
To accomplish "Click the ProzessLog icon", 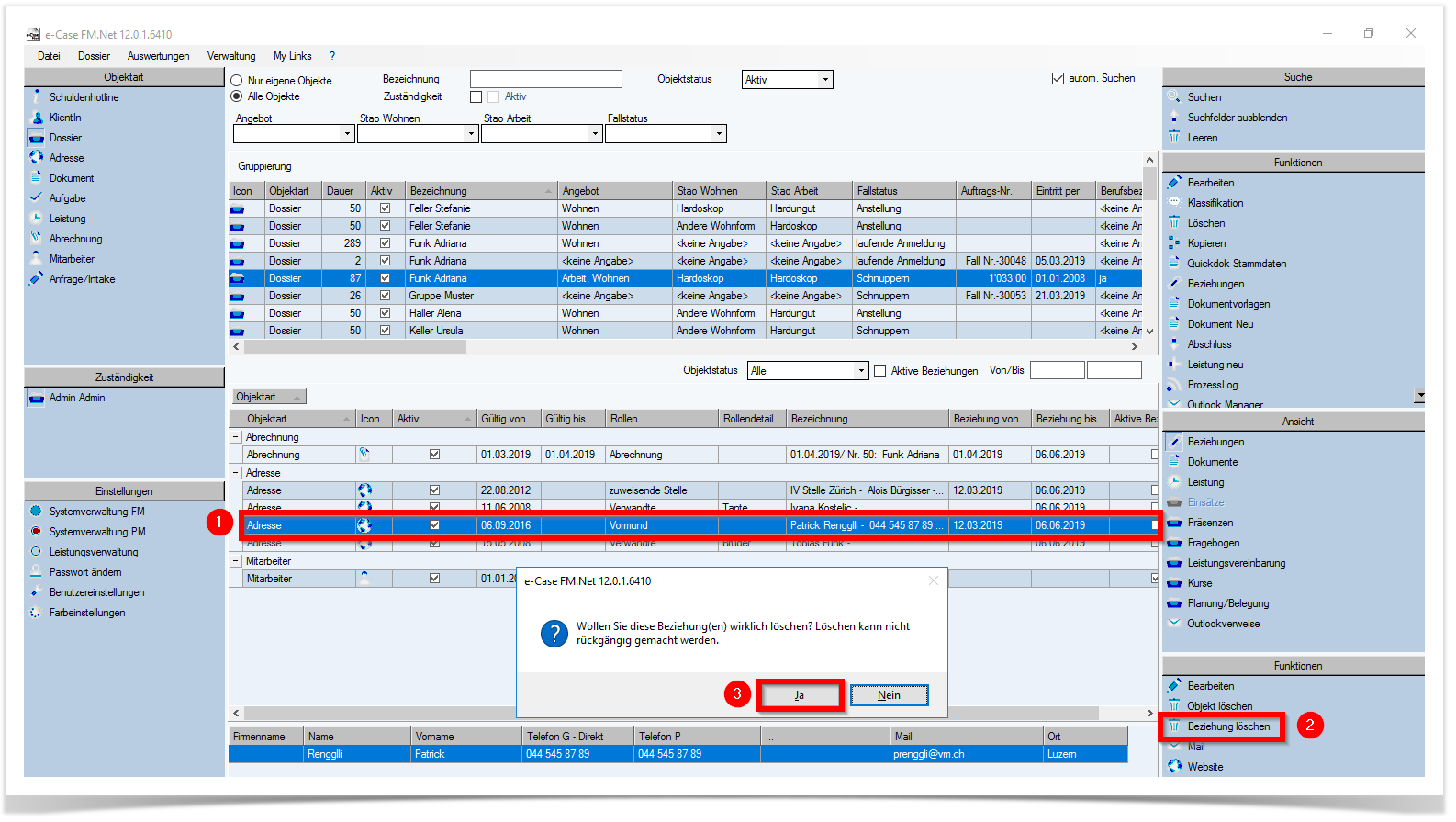I will (x=1174, y=385).
